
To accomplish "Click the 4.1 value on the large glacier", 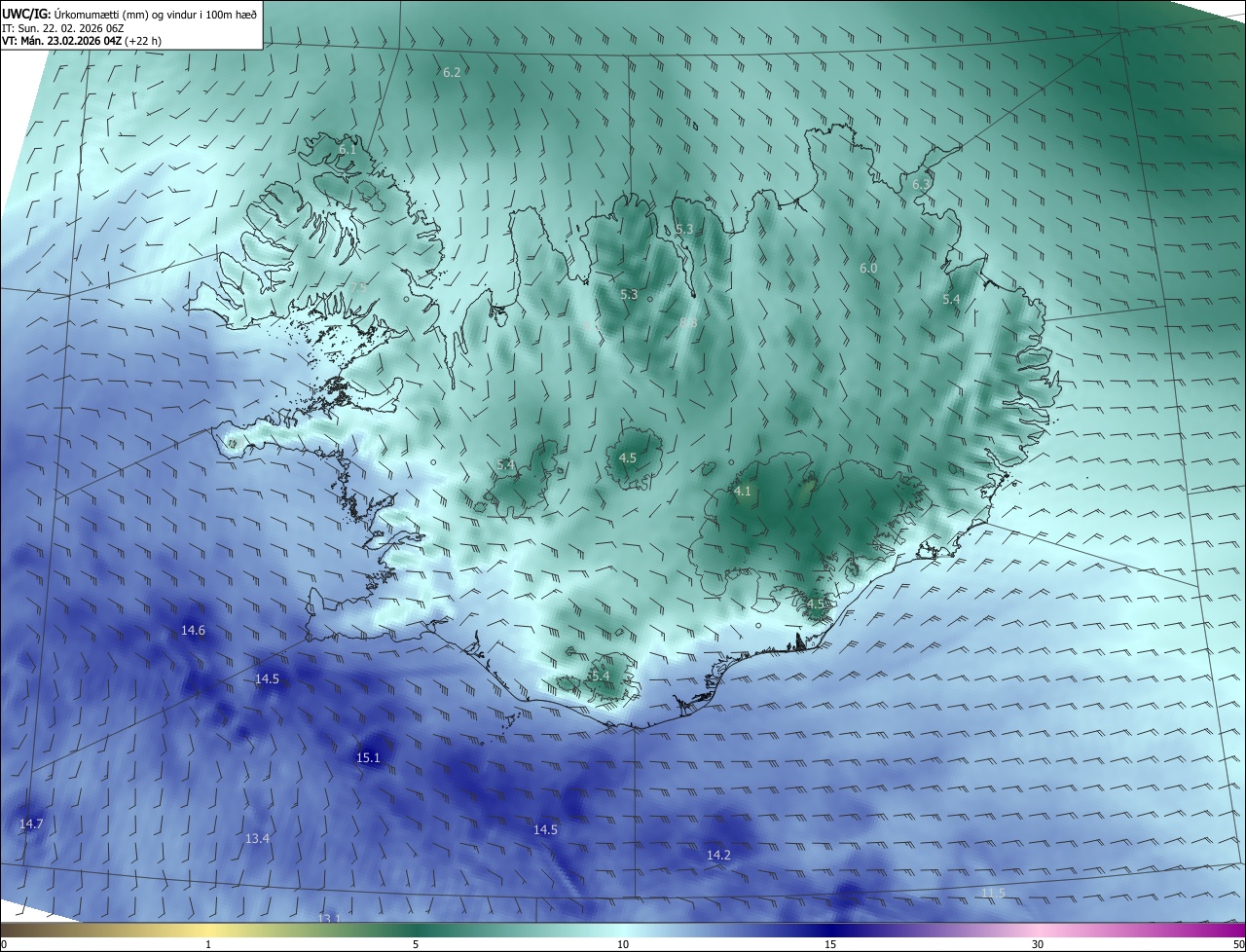I will [743, 492].
